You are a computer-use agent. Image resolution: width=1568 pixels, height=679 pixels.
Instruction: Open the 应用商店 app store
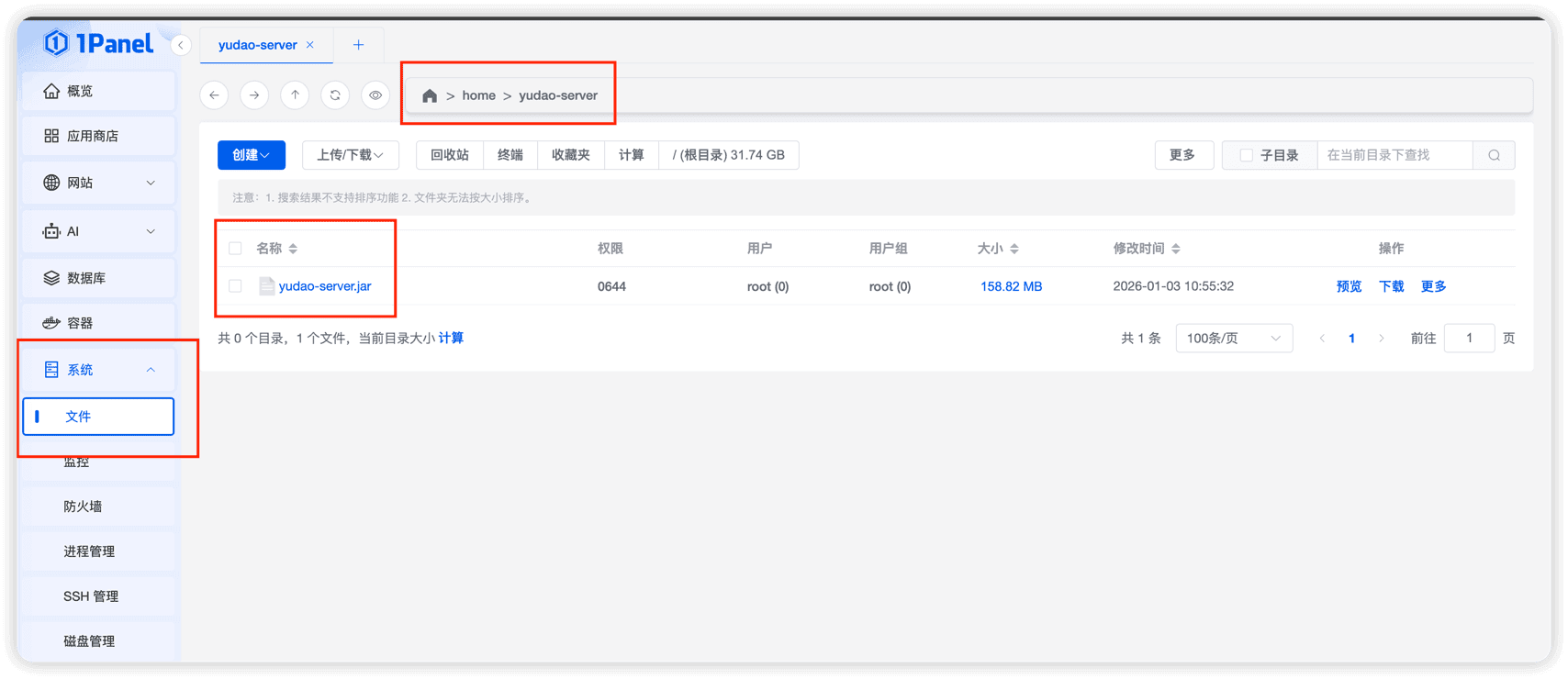pos(98,136)
